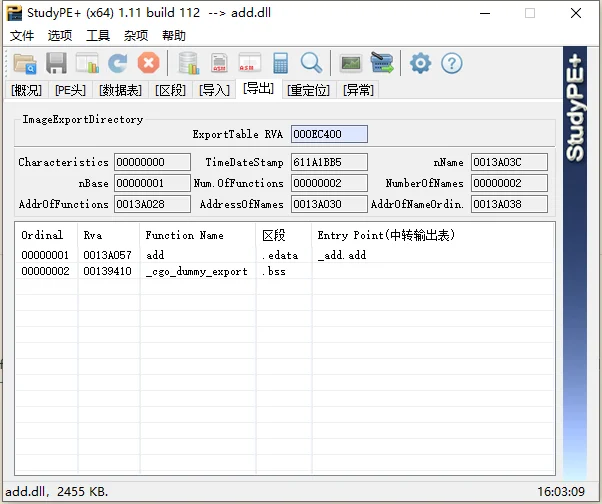Click the monitor graph icon
This screenshot has height=504, width=602.
[x=351, y=63]
